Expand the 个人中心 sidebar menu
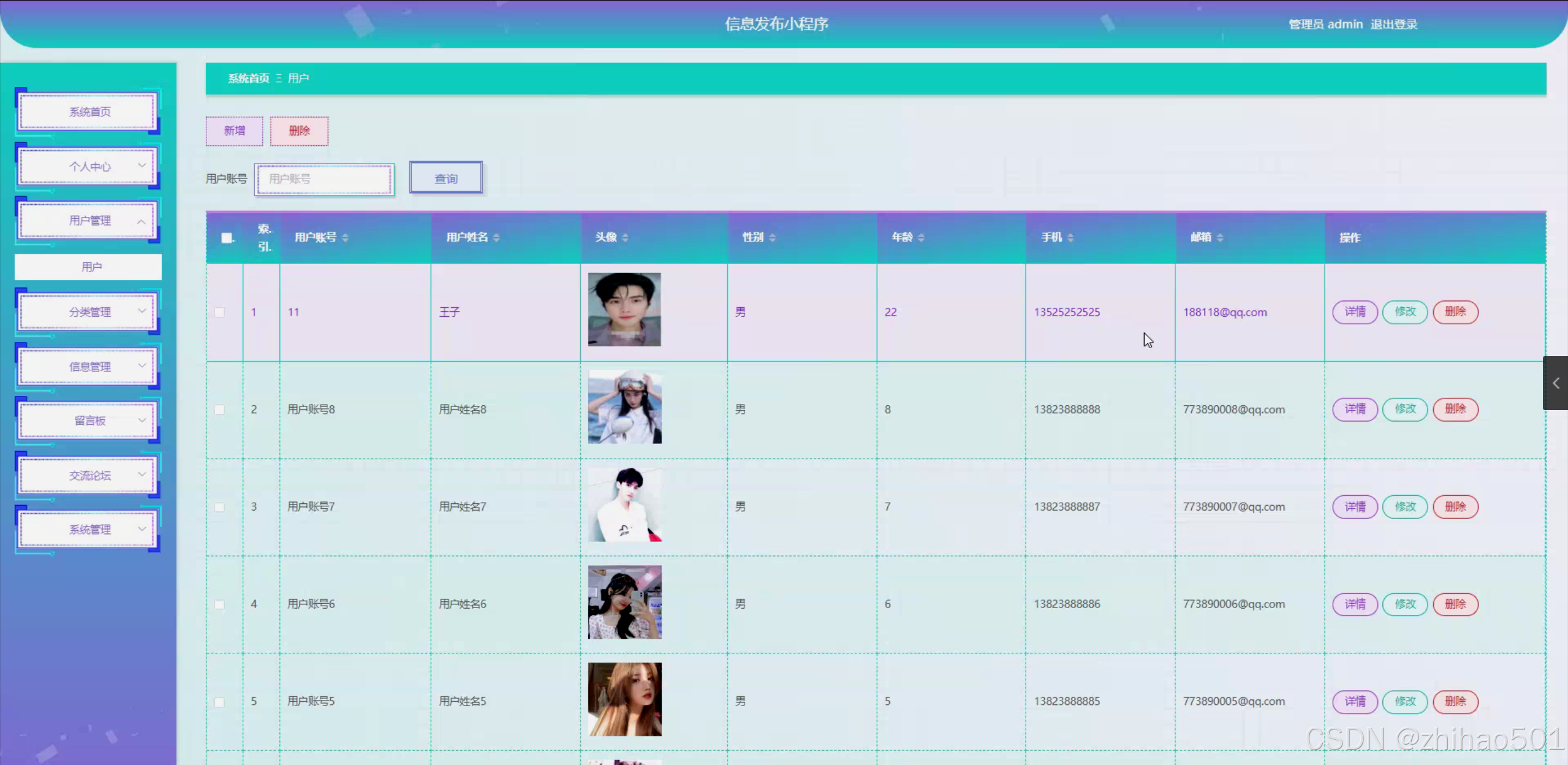This screenshot has height=765, width=1568. point(89,166)
